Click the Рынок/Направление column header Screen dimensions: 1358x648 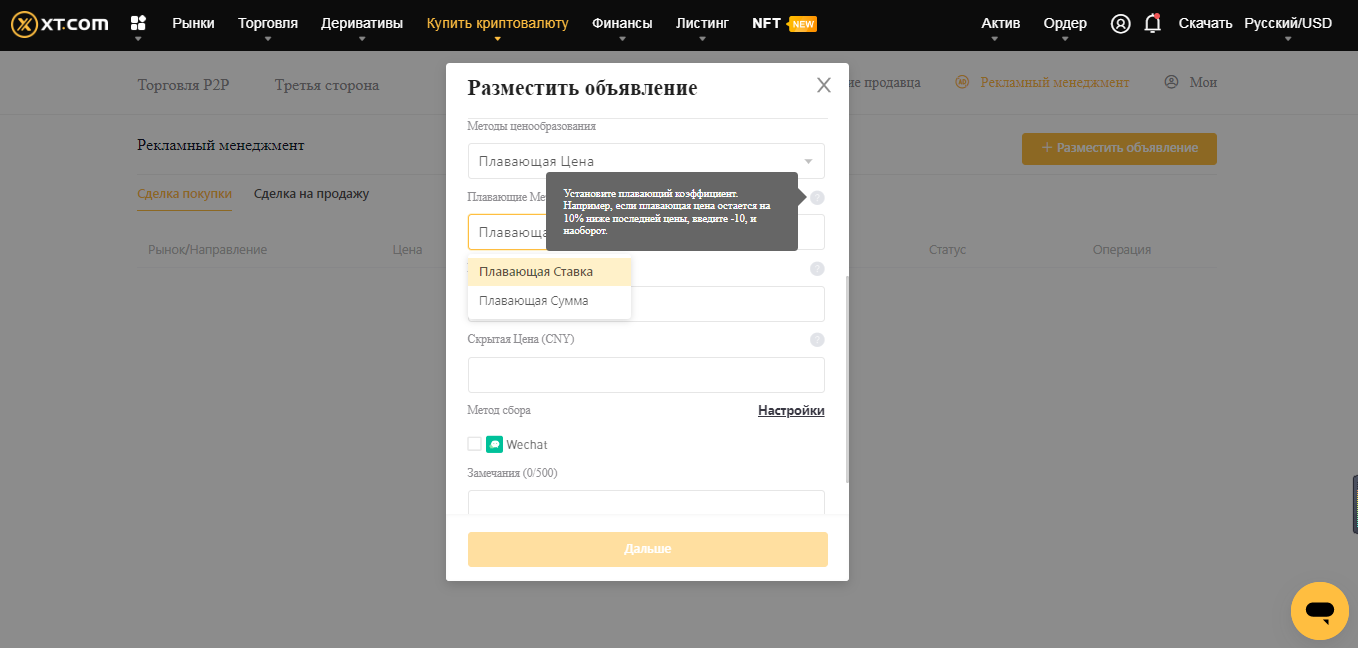pos(207,249)
